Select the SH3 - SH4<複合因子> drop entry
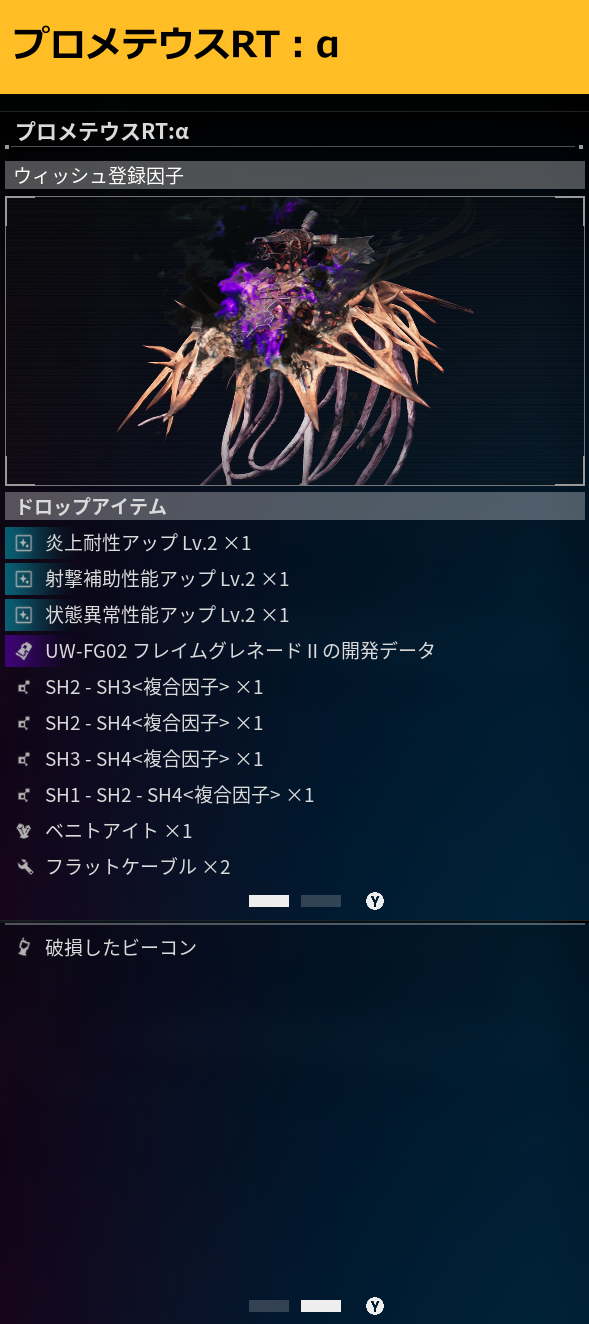 (295, 759)
